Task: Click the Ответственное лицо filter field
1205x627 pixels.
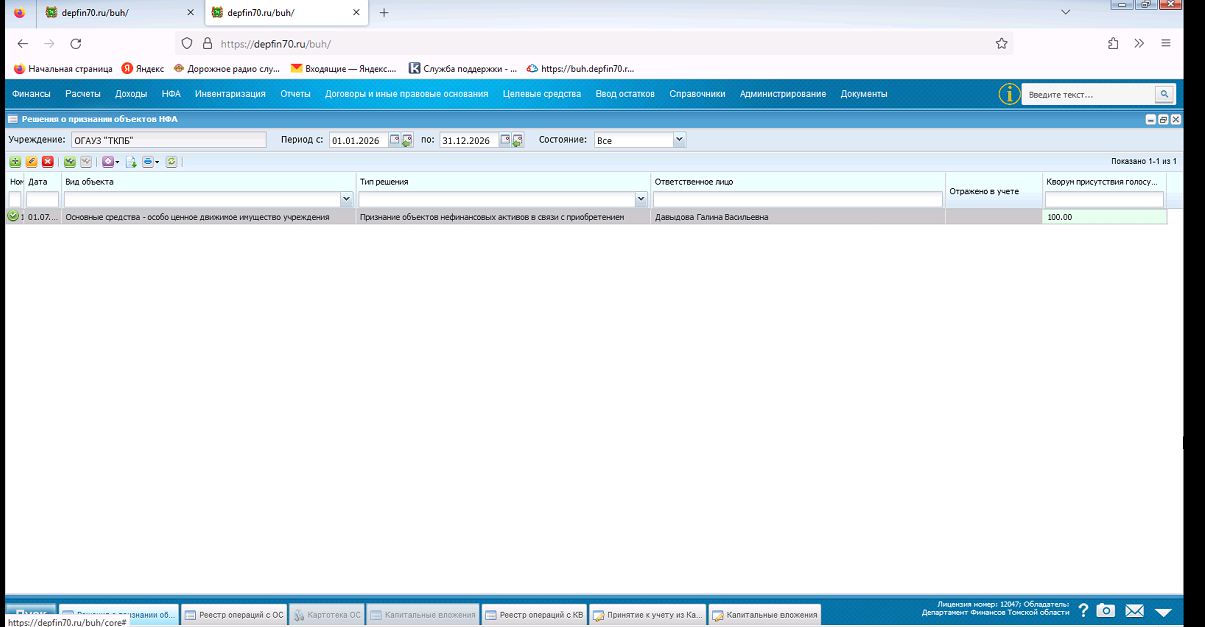Action: (x=797, y=200)
